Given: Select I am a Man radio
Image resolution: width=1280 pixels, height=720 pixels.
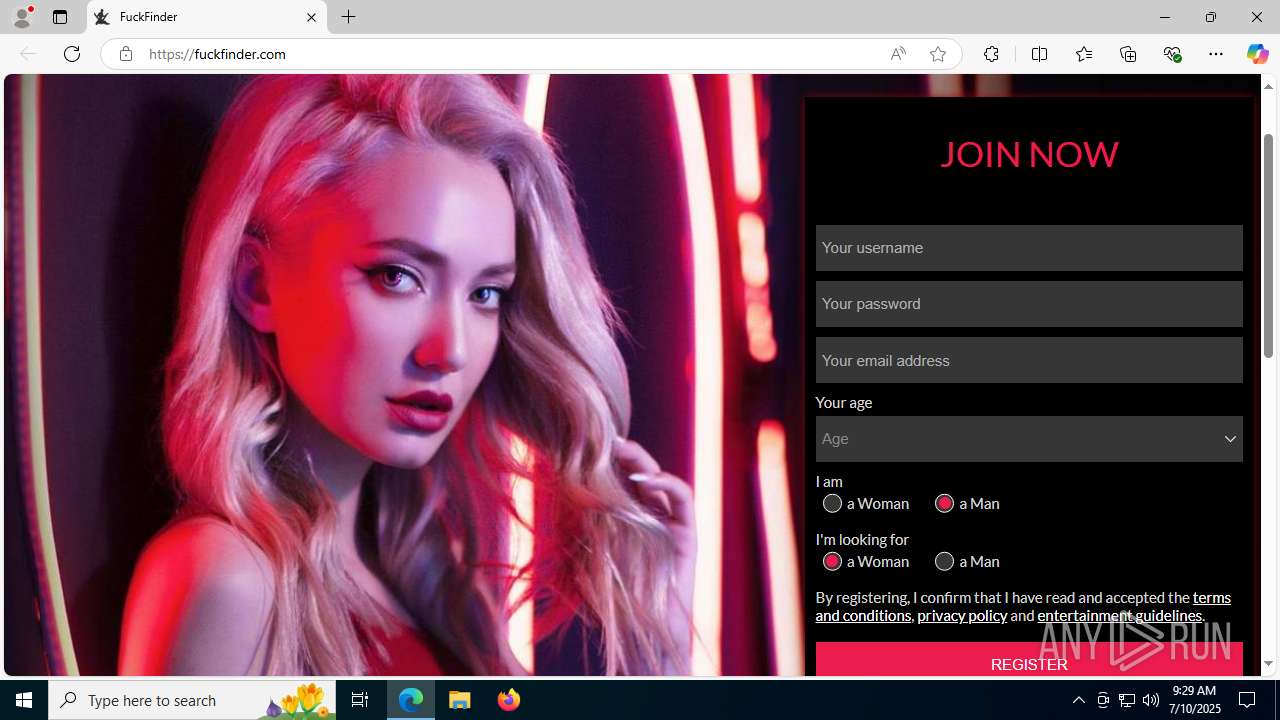Looking at the screenshot, I should [944, 503].
